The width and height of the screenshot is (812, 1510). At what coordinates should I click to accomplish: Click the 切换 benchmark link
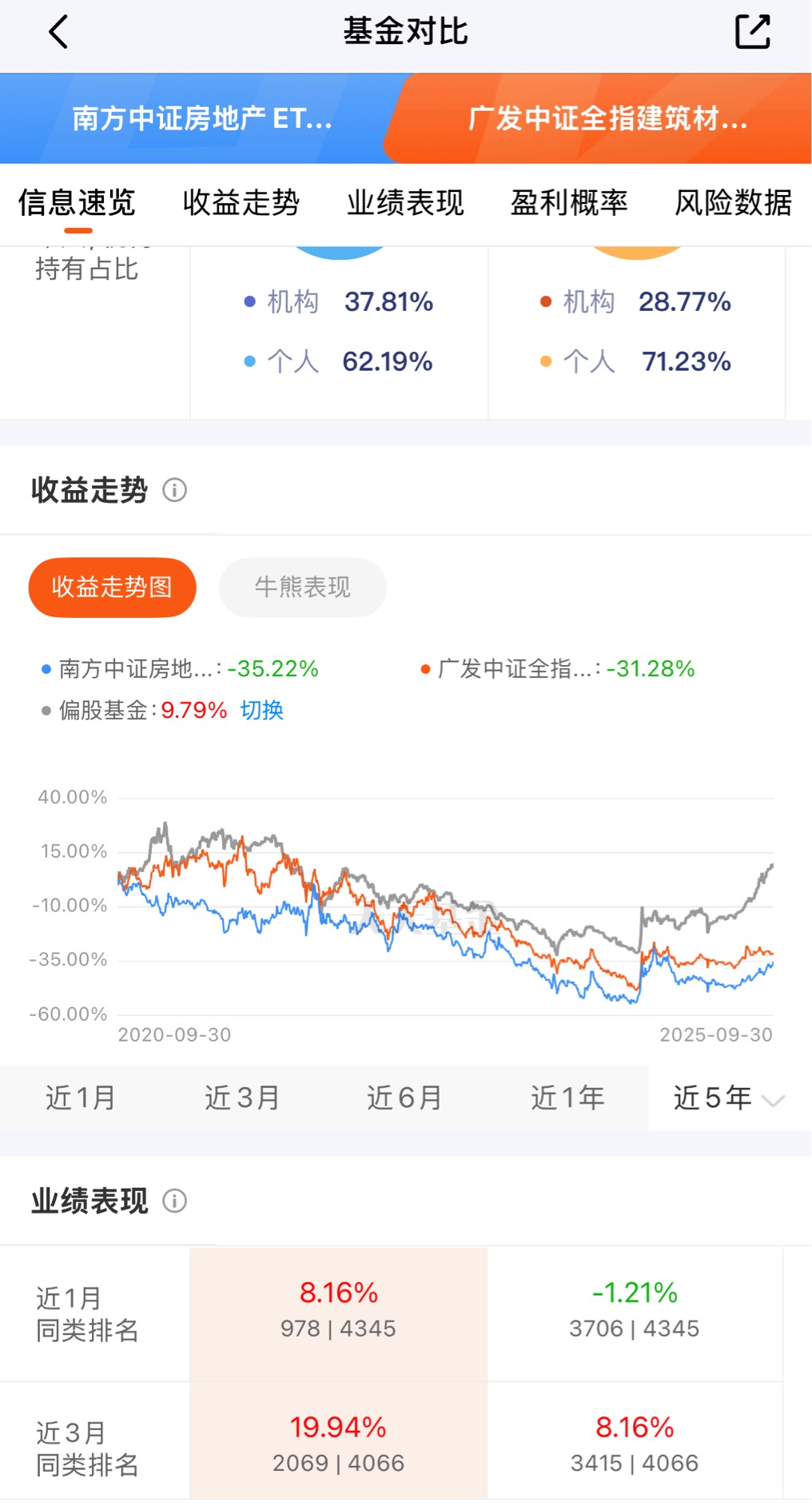coord(262,710)
